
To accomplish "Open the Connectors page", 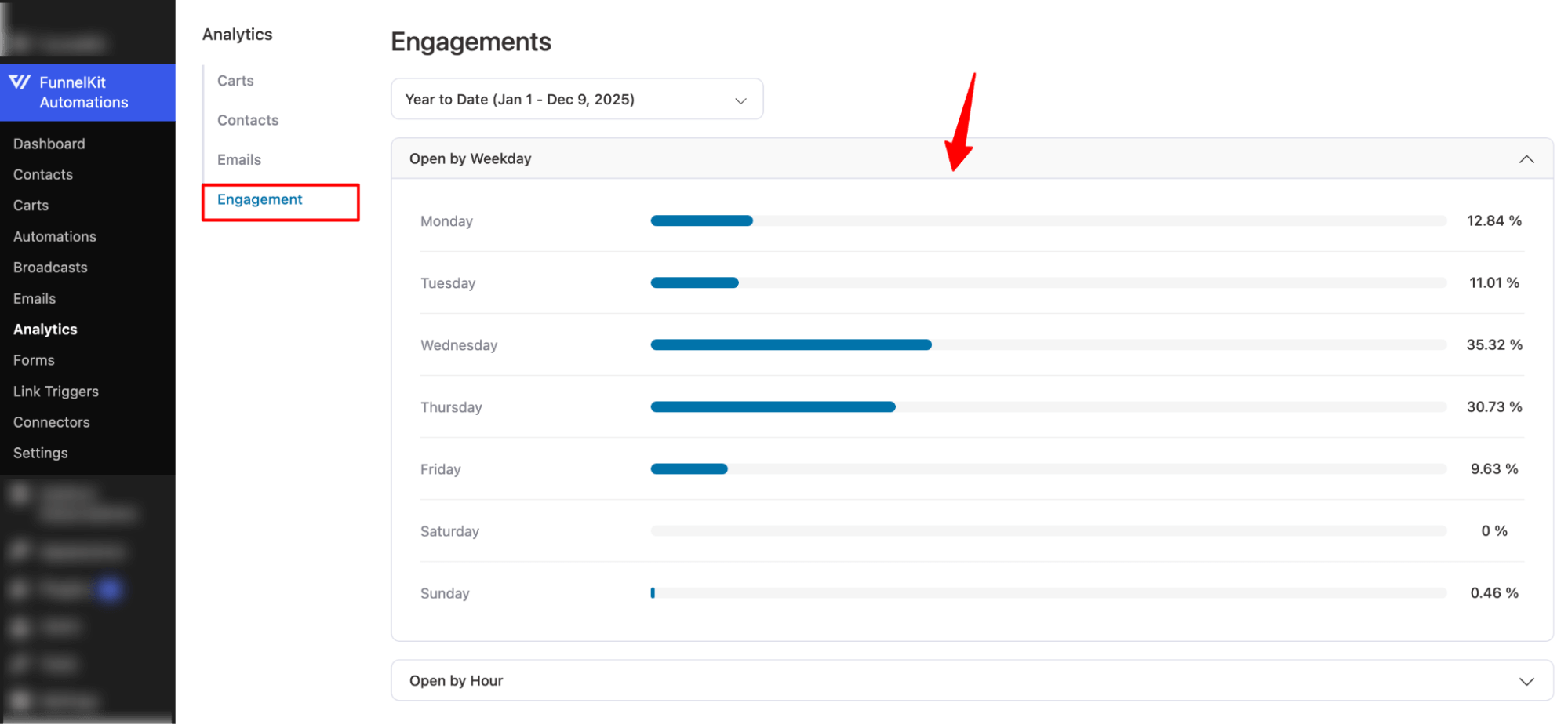I will click(51, 421).
